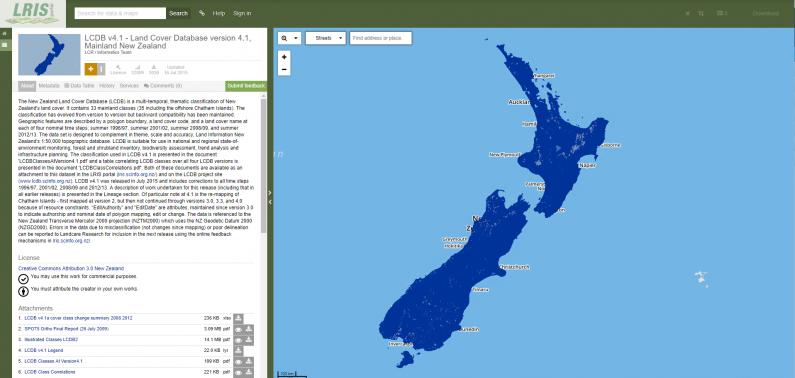795x378 pixels.
Task: Preview the LCDB Class Correlations pdf
Action: tap(238, 372)
